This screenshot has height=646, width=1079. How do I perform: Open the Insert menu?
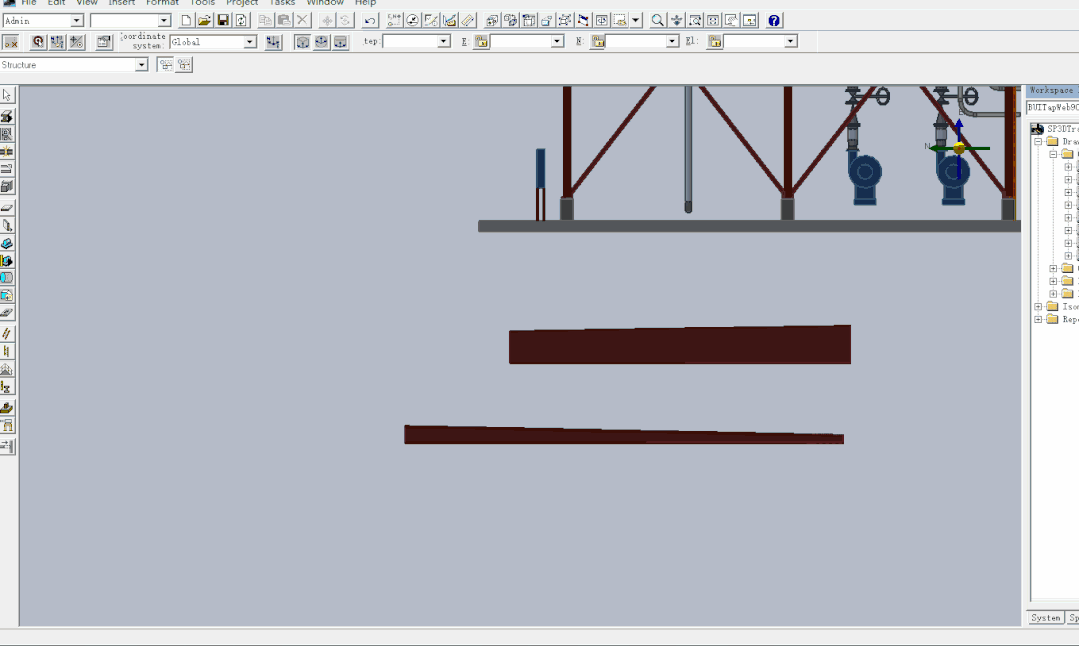pyautogui.click(x=122, y=3)
